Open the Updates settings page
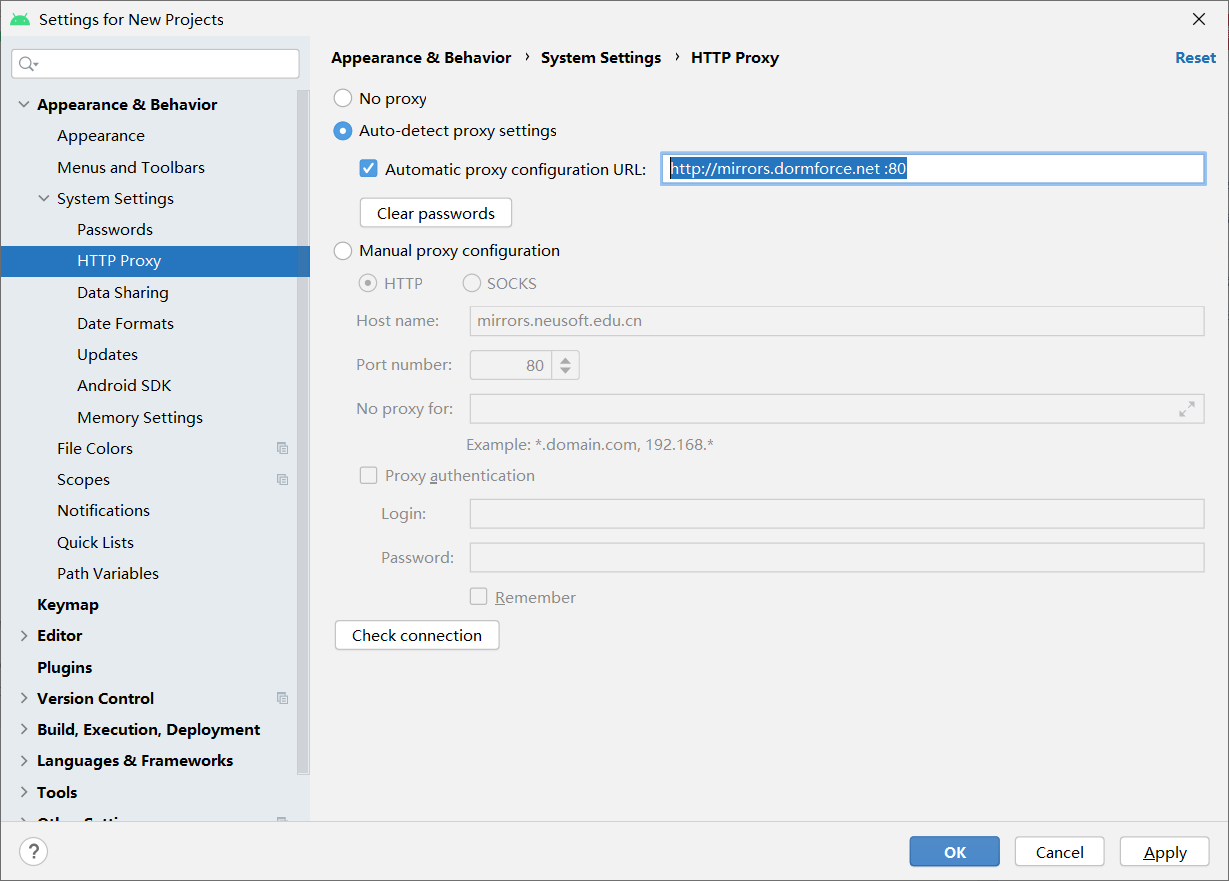 click(x=107, y=355)
